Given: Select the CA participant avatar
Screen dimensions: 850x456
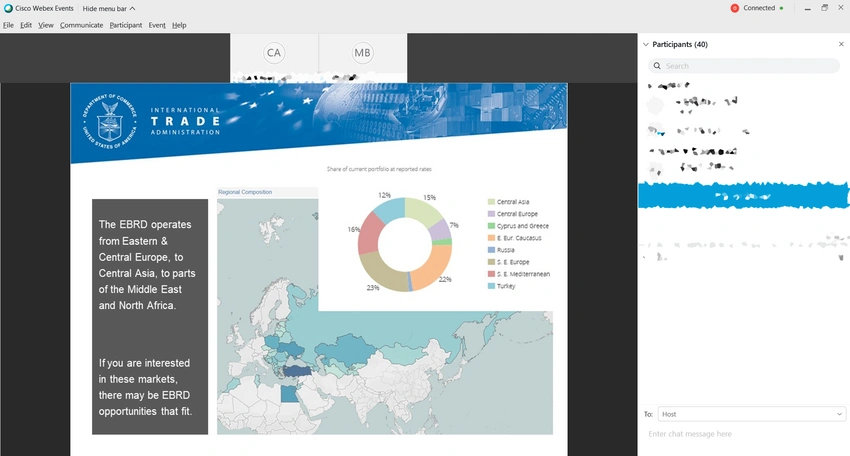Looking at the screenshot, I should coord(274,53).
